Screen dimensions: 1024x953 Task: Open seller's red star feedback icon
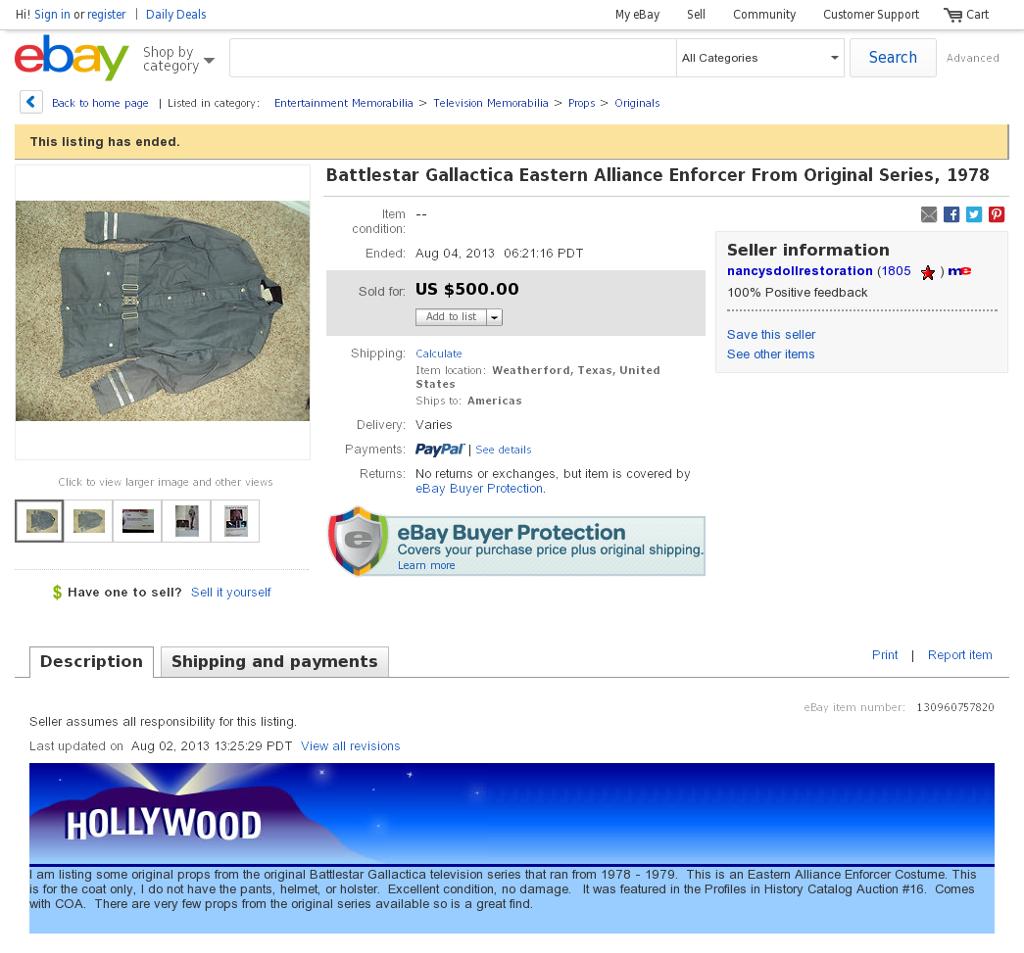[x=928, y=272]
